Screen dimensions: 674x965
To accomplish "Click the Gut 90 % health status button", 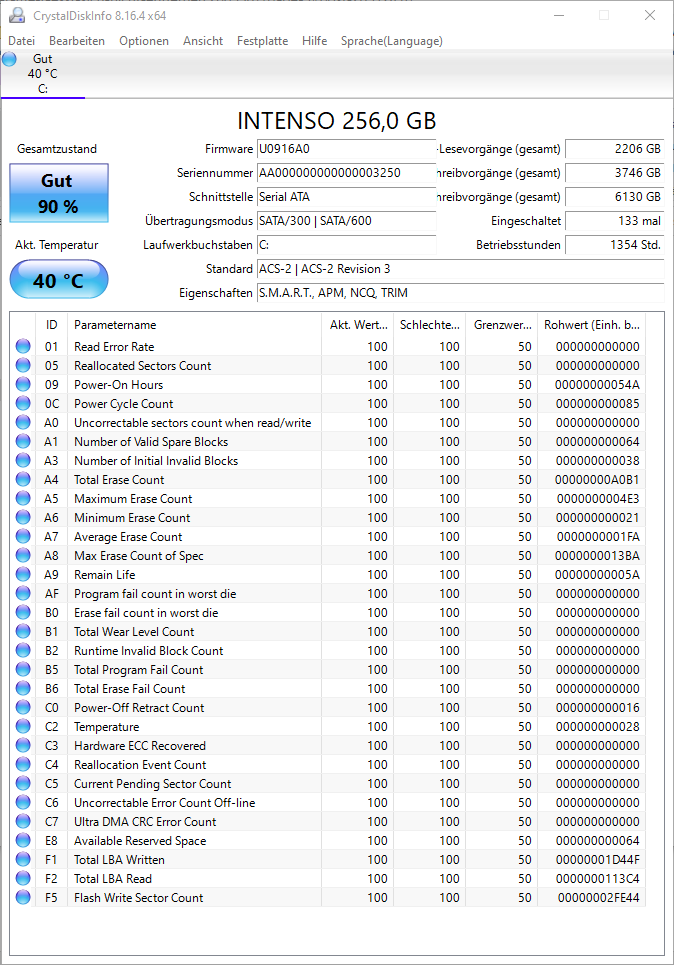I will coord(59,193).
